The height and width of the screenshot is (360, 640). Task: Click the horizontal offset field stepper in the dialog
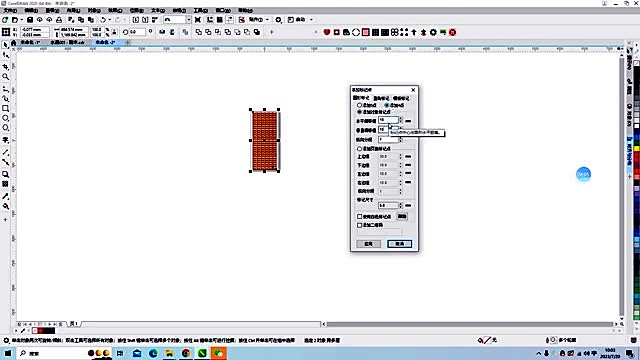[401, 120]
